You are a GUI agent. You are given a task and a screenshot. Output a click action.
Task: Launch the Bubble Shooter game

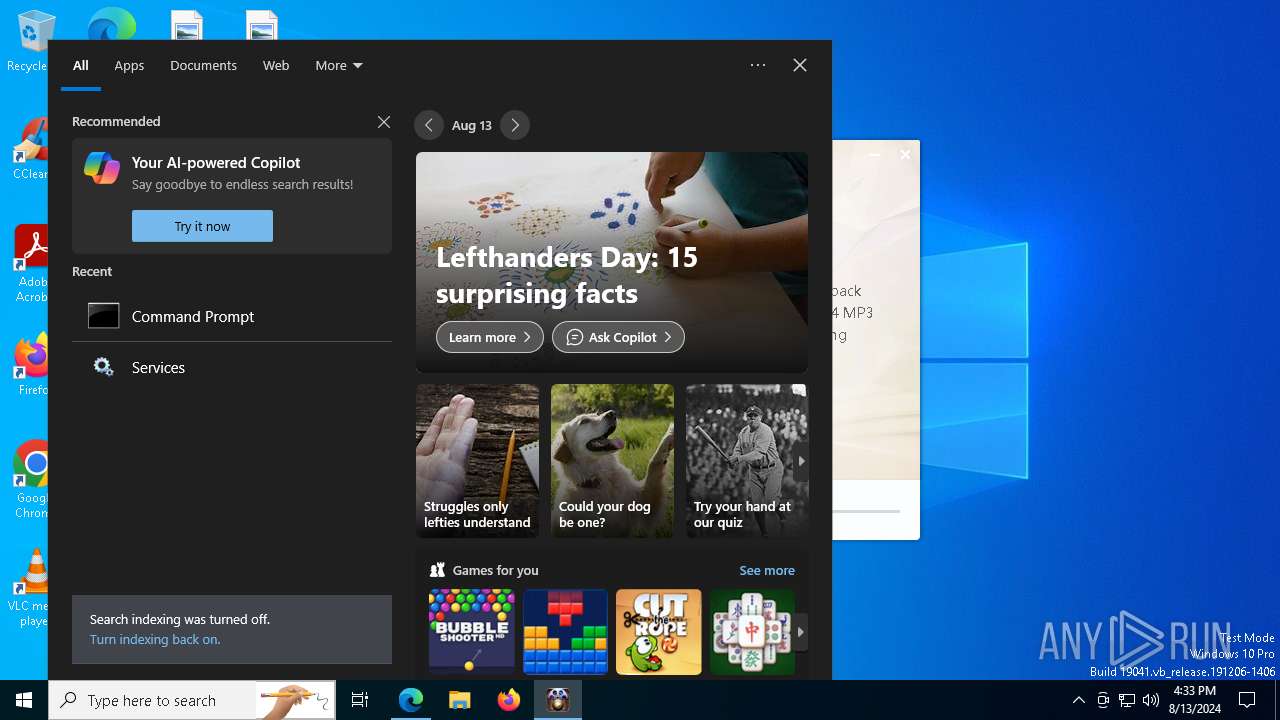472,632
